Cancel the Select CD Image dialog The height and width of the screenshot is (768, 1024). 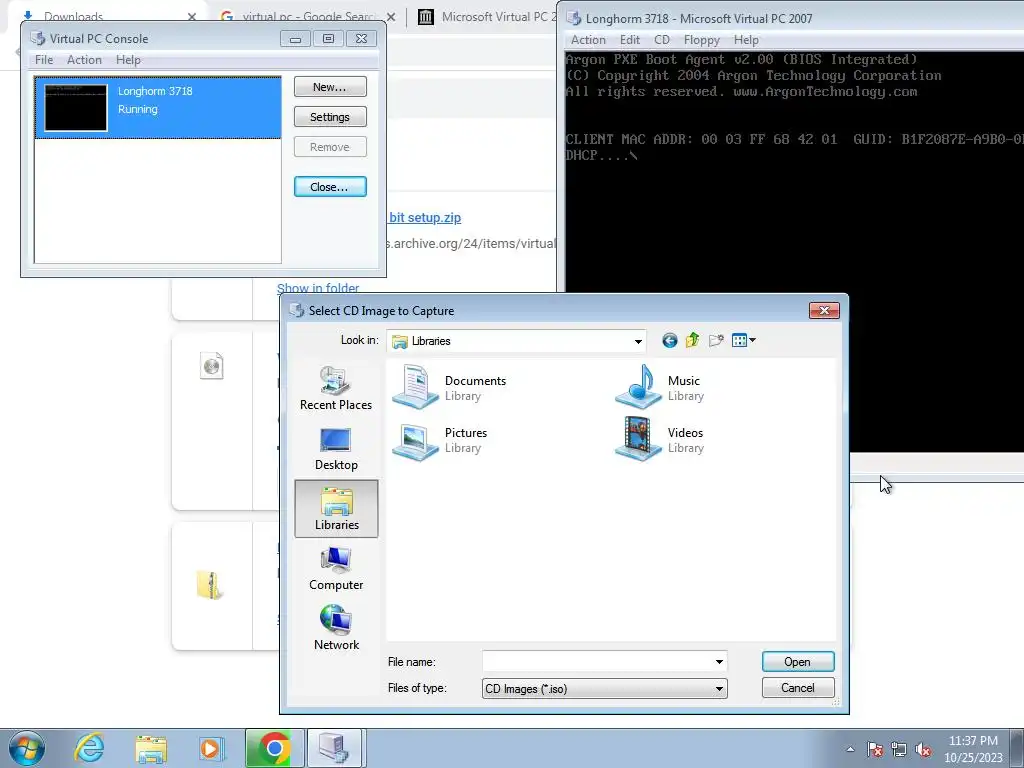[x=797, y=688]
